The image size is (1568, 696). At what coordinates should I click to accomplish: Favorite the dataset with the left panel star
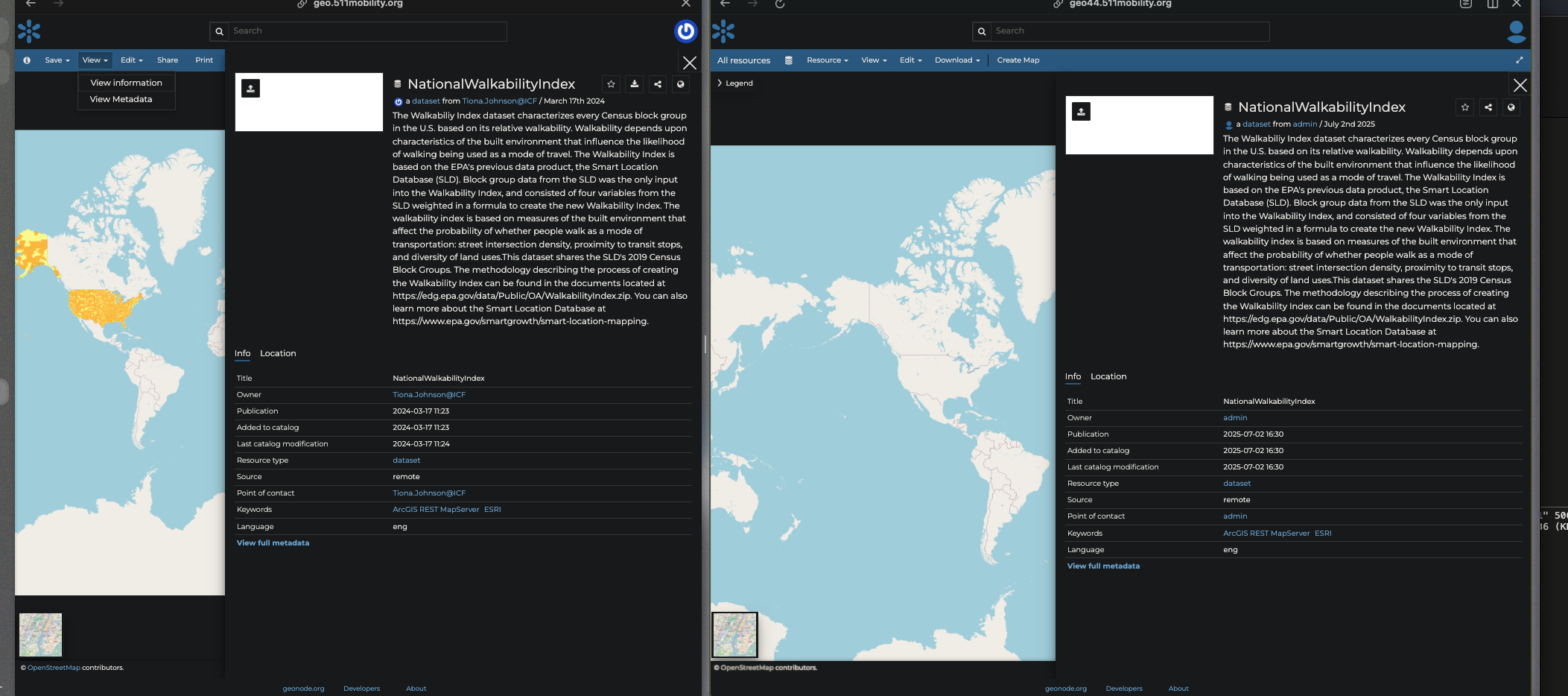611,84
